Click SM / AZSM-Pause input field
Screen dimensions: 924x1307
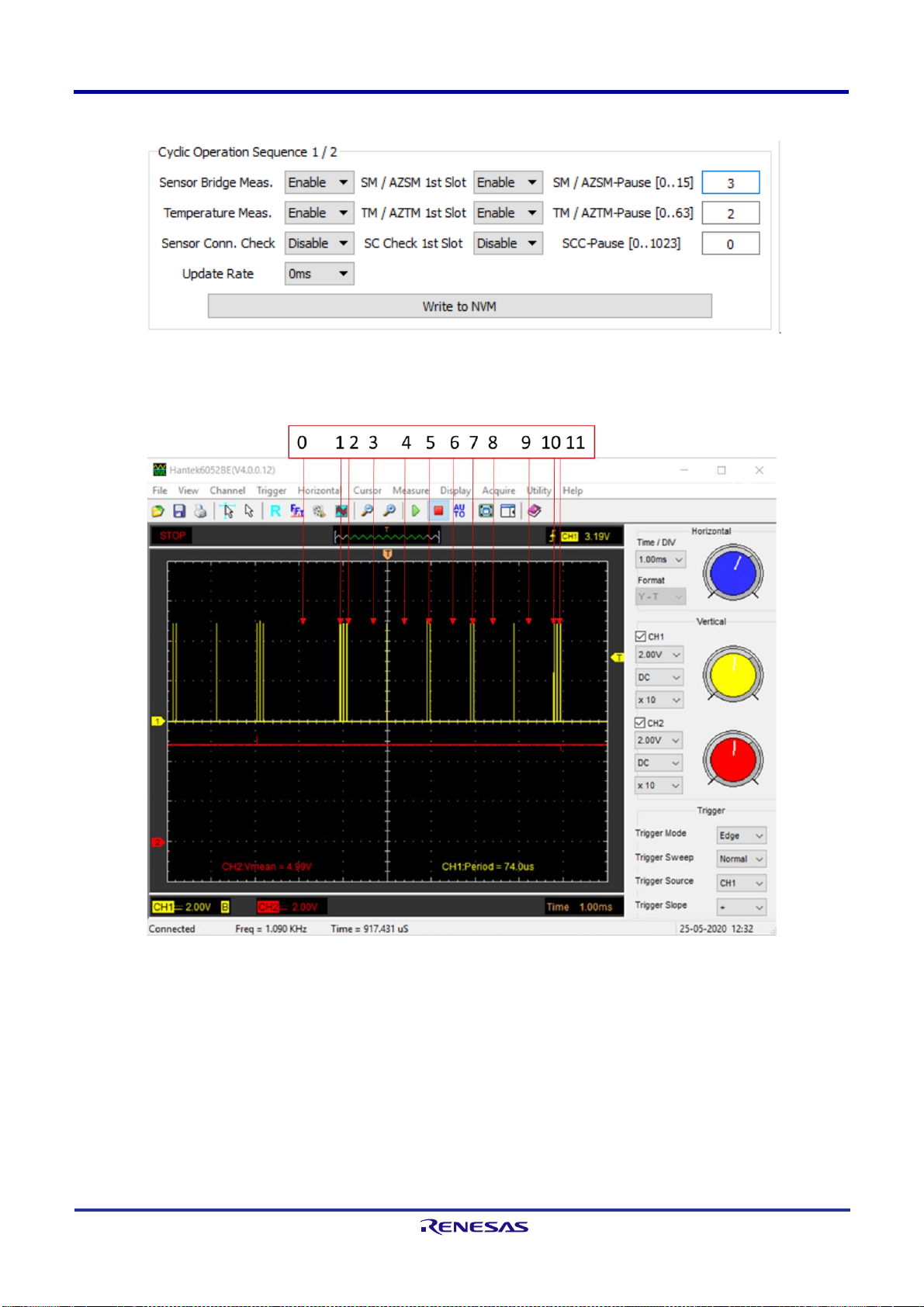[x=731, y=183]
